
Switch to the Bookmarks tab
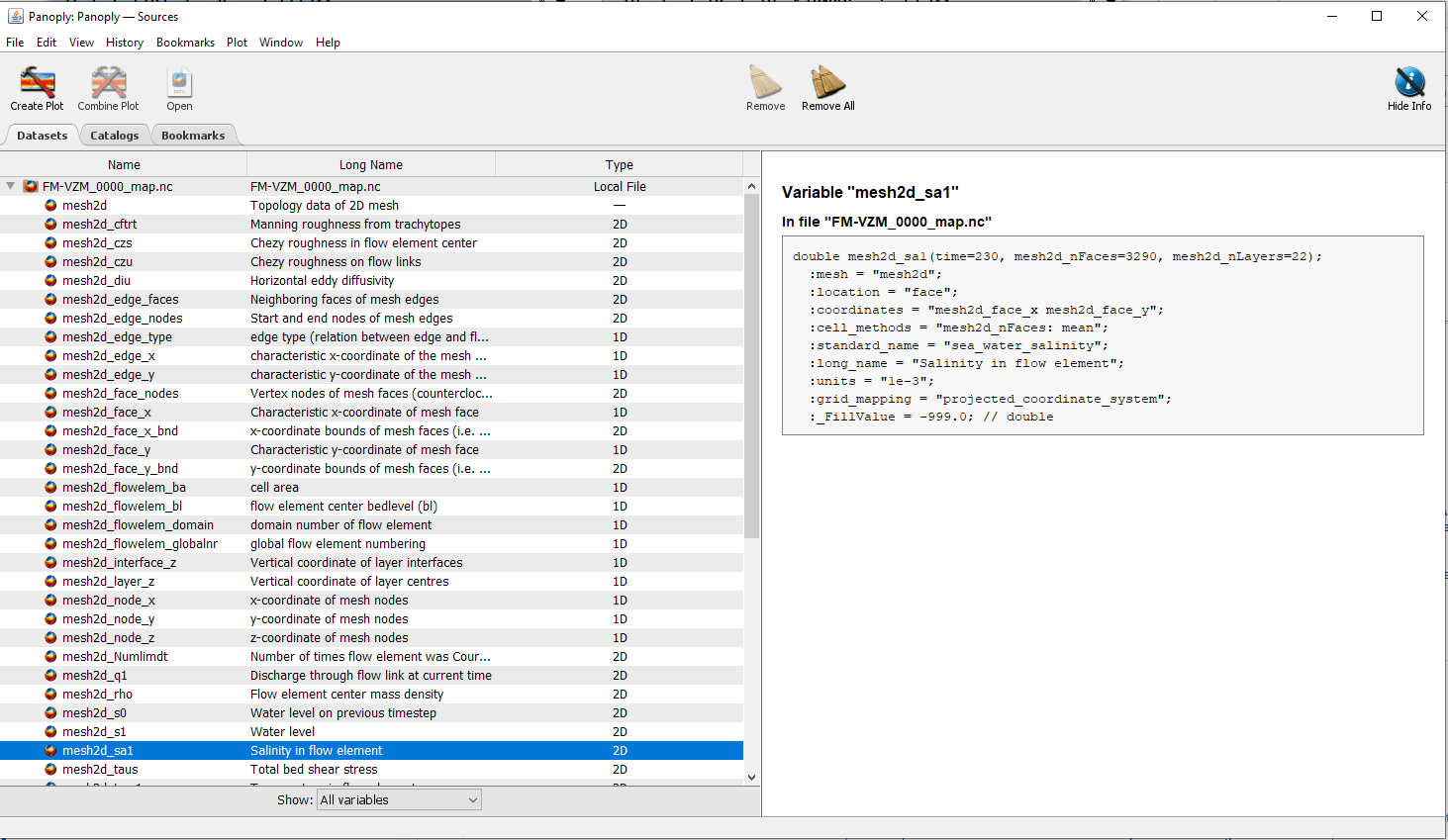(x=193, y=136)
